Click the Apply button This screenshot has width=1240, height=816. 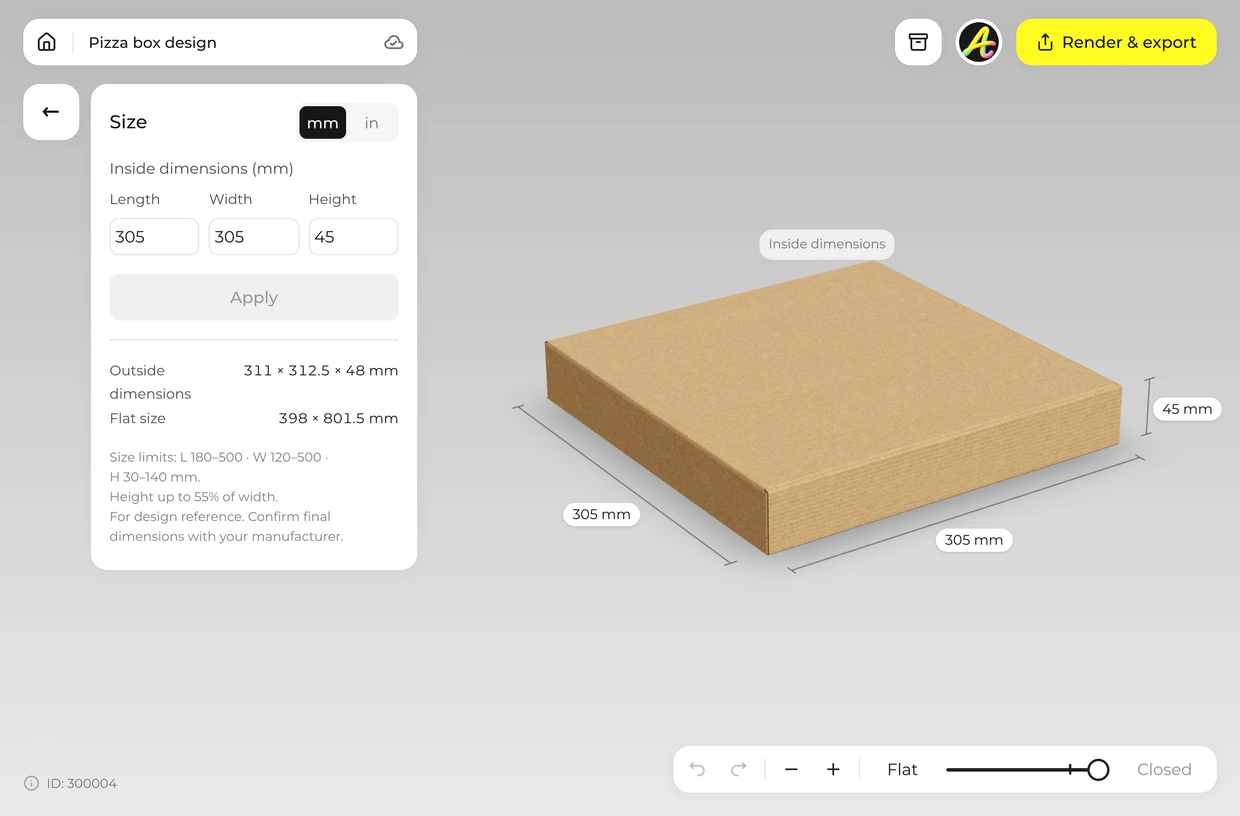point(254,298)
